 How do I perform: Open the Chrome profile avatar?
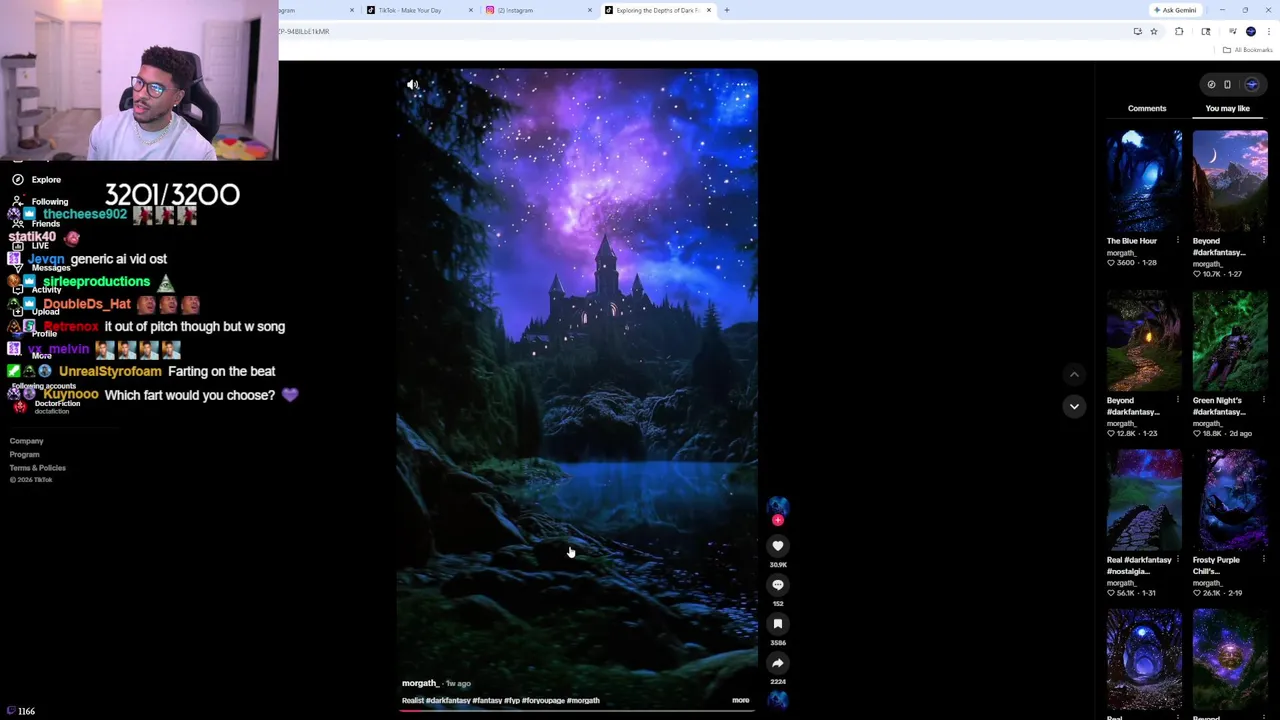click(x=1251, y=32)
